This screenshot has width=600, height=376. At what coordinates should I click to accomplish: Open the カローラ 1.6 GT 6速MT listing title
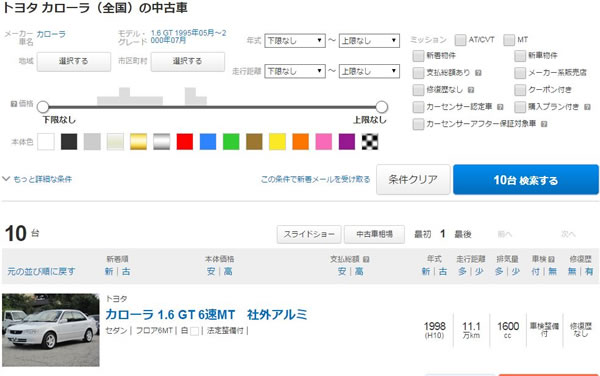click(x=206, y=315)
